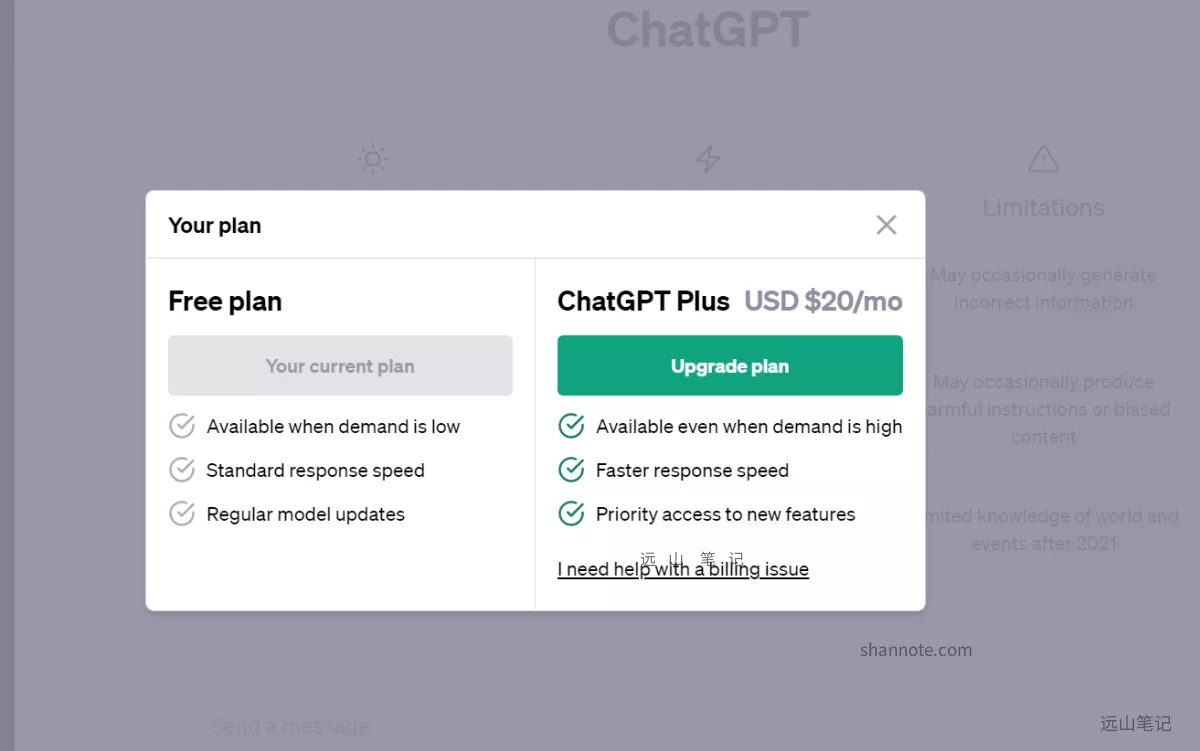This screenshot has width=1200, height=751.
Task: Click green check beside Faster response speed
Action: [x=571, y=470]
